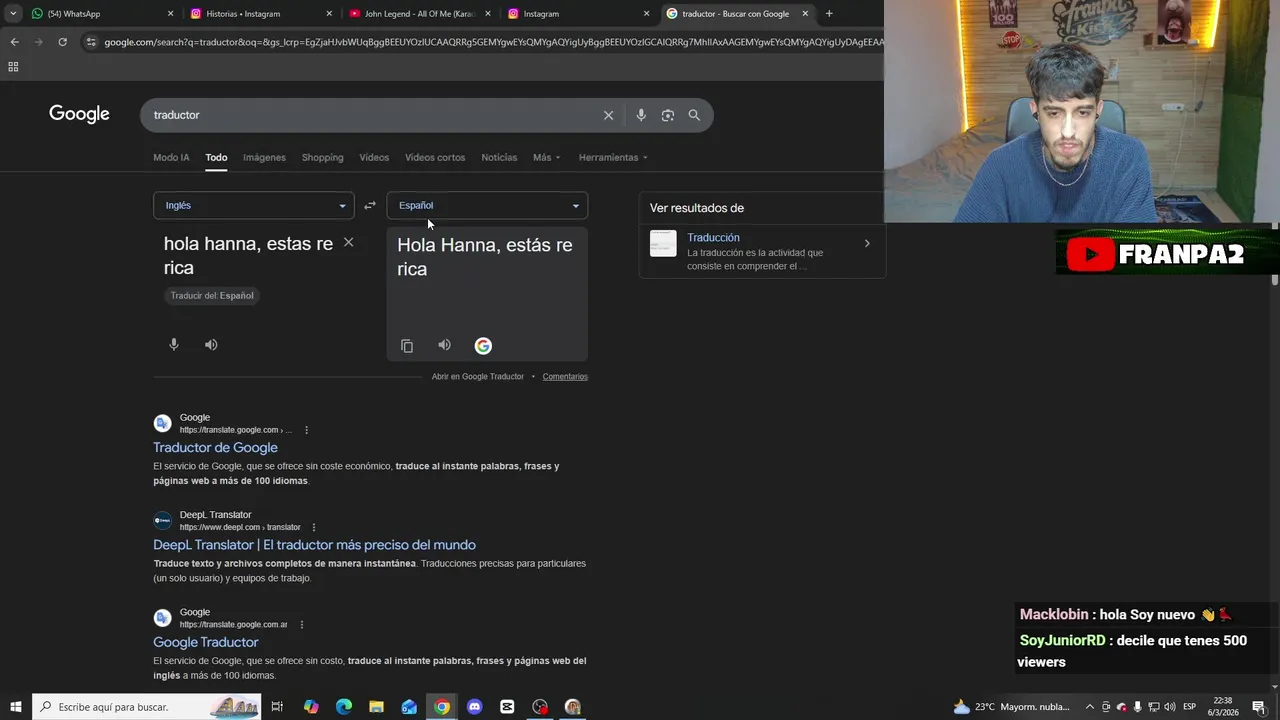Viewport: 1280px width, 720px height.
Task: Click Abrir en Google Traductor
Action: 477,376
